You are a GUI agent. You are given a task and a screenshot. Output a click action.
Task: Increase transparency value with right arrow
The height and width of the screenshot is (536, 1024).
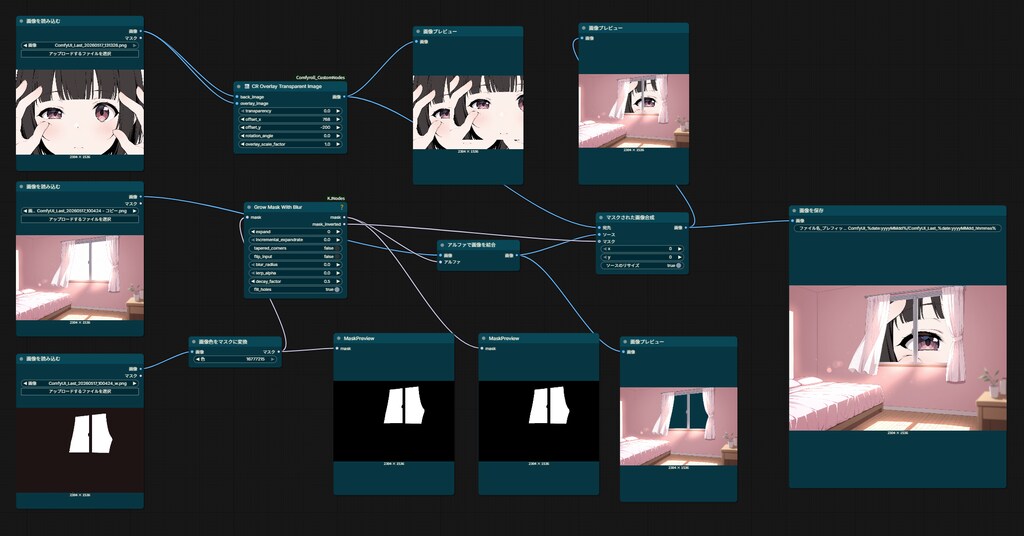338,111
